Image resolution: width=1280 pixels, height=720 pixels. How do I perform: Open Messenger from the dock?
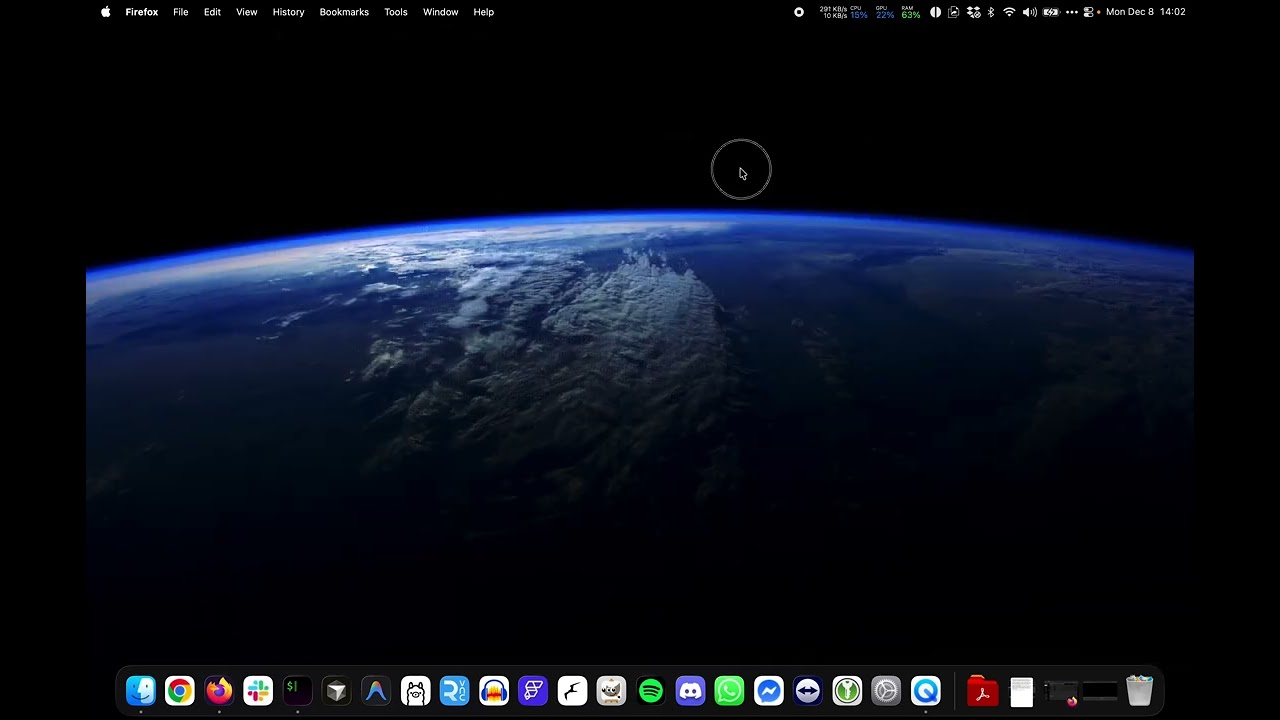click(768, 690)
